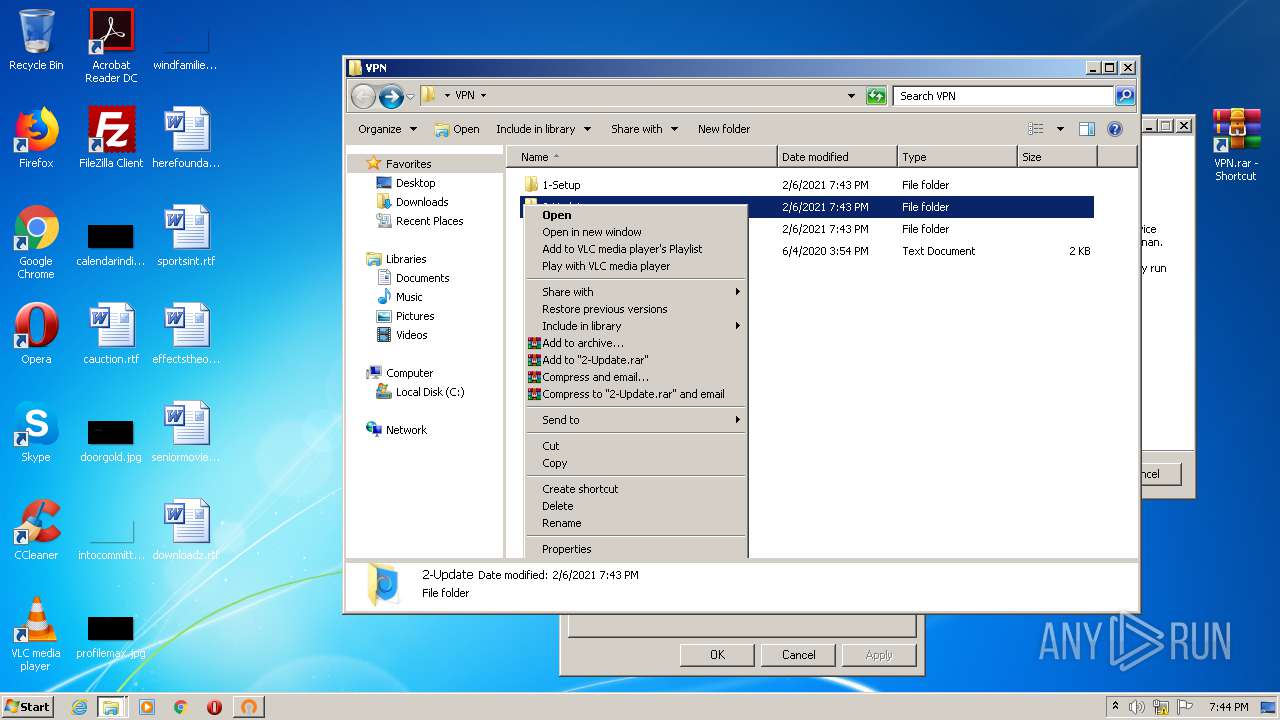Select Add to VLC media player's Playlist
1280x720 pixels.
[636, 249]
